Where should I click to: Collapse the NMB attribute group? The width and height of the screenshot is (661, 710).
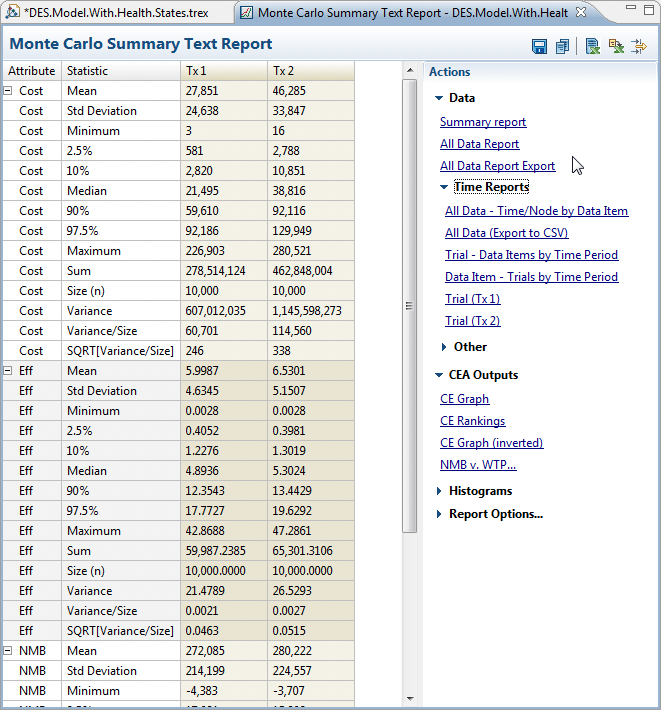click(8, 650)
